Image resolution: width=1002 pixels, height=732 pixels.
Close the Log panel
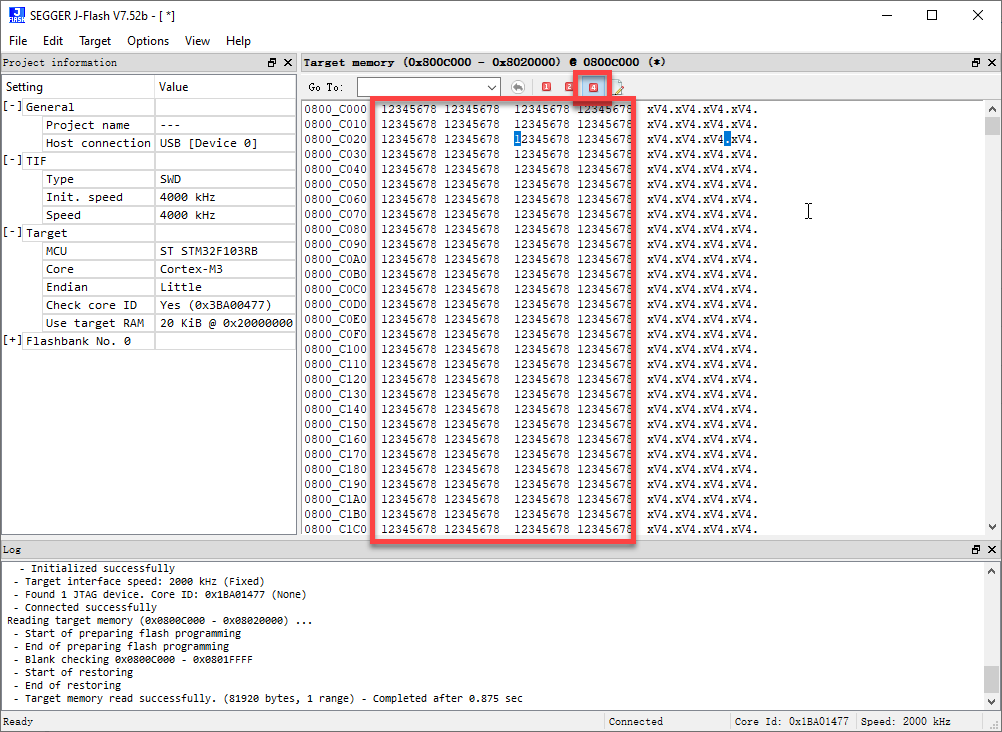point(992,550)
